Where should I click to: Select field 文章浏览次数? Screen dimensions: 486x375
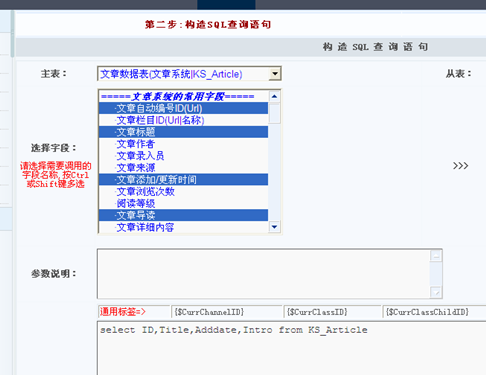183,192
